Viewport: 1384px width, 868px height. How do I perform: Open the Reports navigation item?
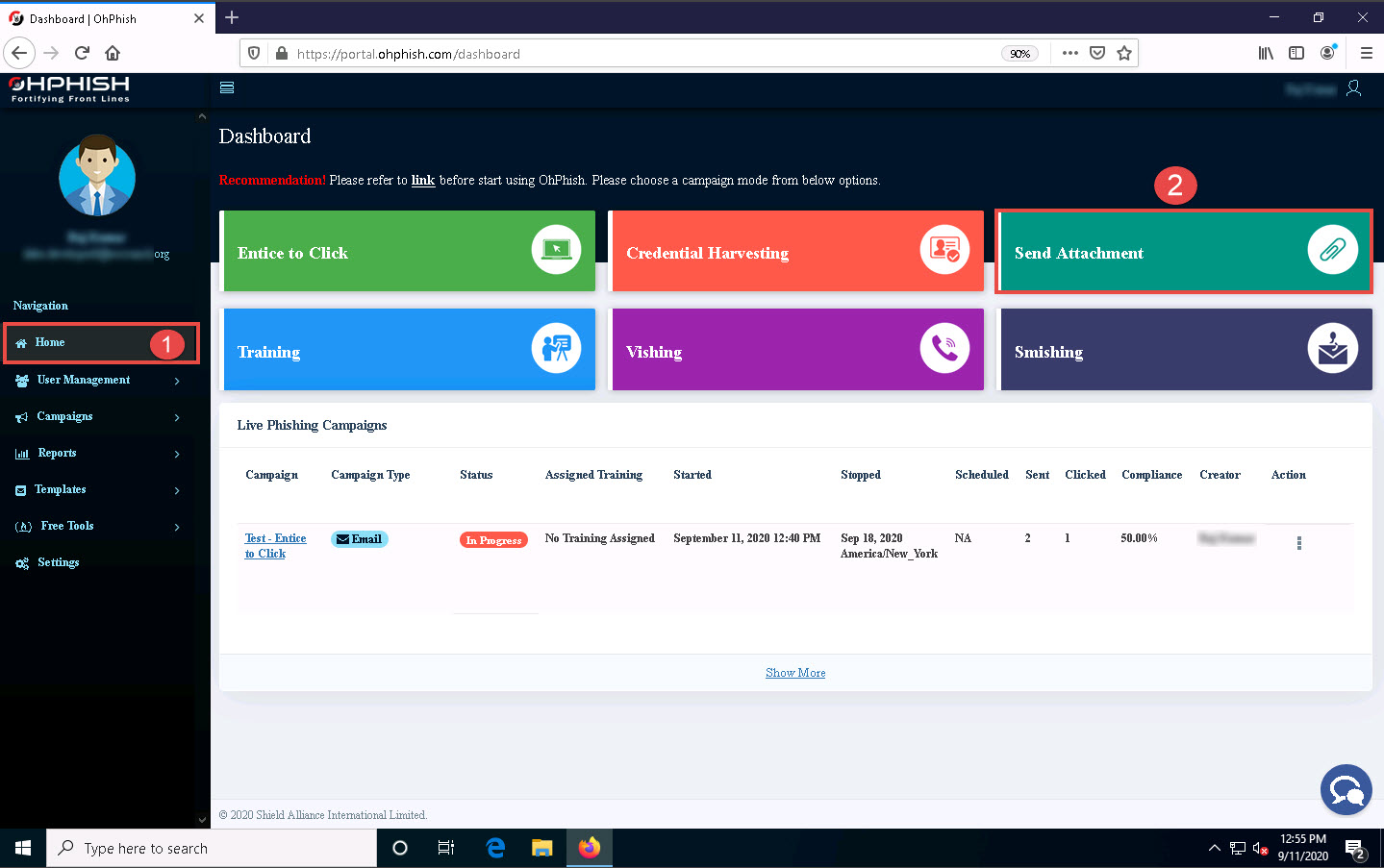[x=57, y=453]
